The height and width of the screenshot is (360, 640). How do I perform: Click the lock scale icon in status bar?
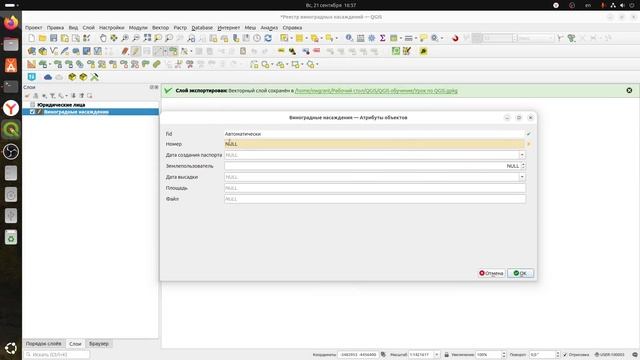[446, 355]
